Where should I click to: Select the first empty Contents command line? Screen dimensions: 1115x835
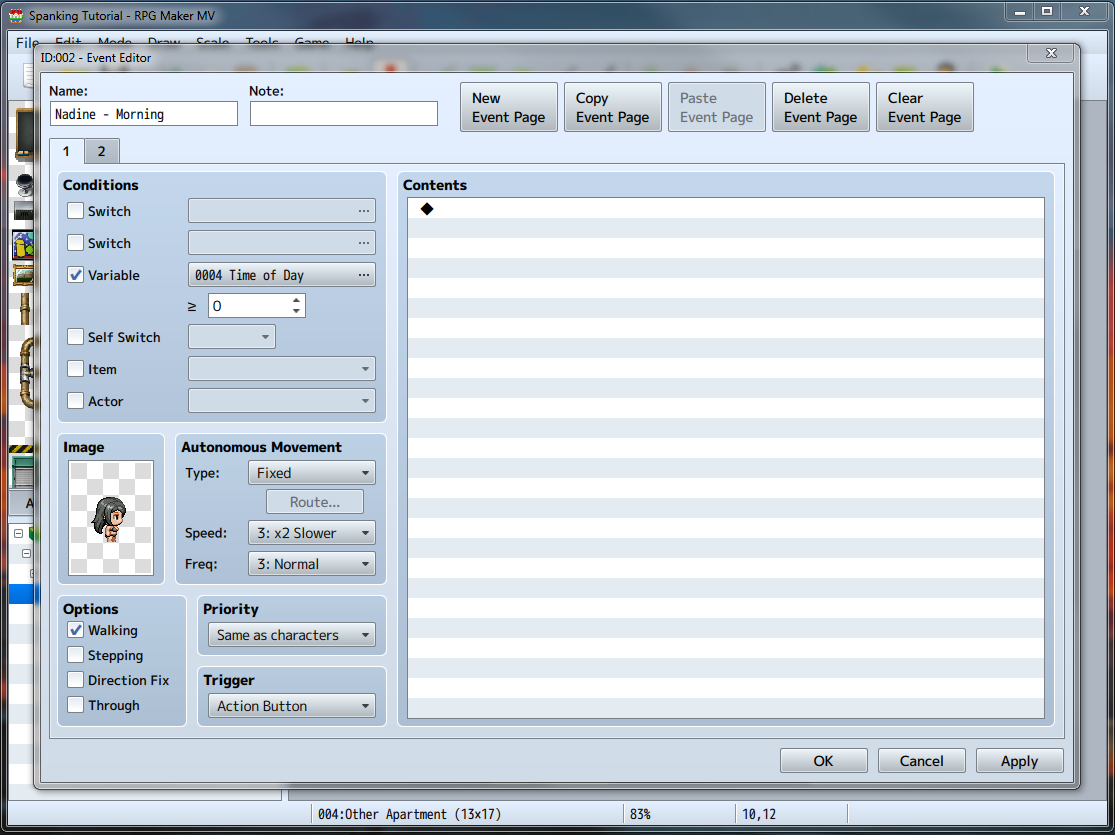(x=725, y=208)
